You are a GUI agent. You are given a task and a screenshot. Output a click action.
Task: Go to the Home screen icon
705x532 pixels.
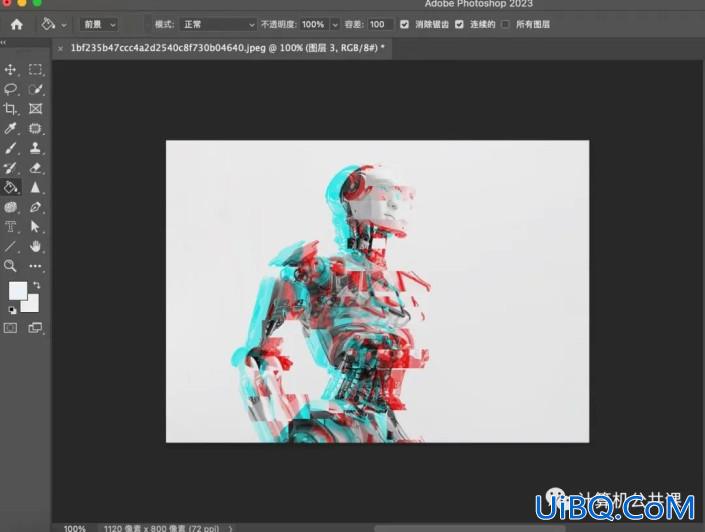[17, 24]
